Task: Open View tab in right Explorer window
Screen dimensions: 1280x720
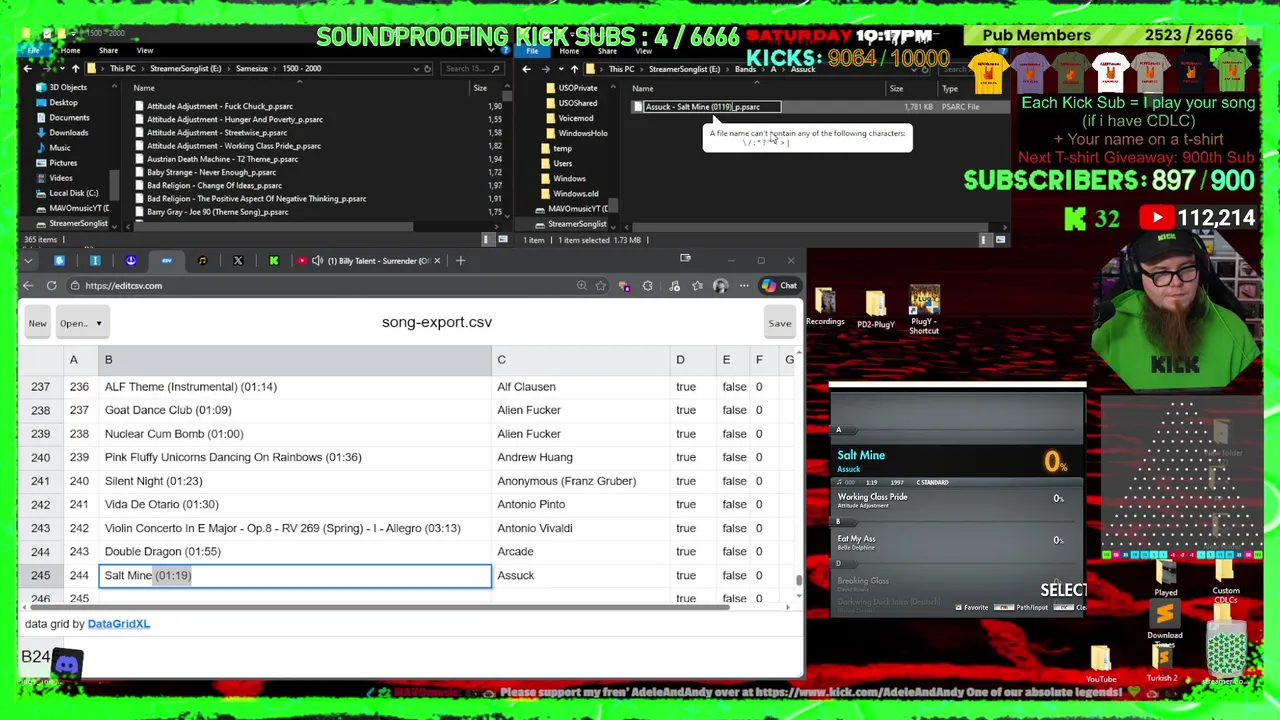Action: pyautogui.click(x=644, y=51)
